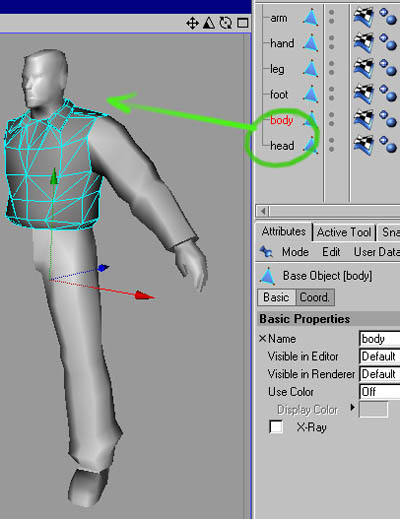Toggle the viewport maximize square icon
400x519 pixels.
coord(242,23)
